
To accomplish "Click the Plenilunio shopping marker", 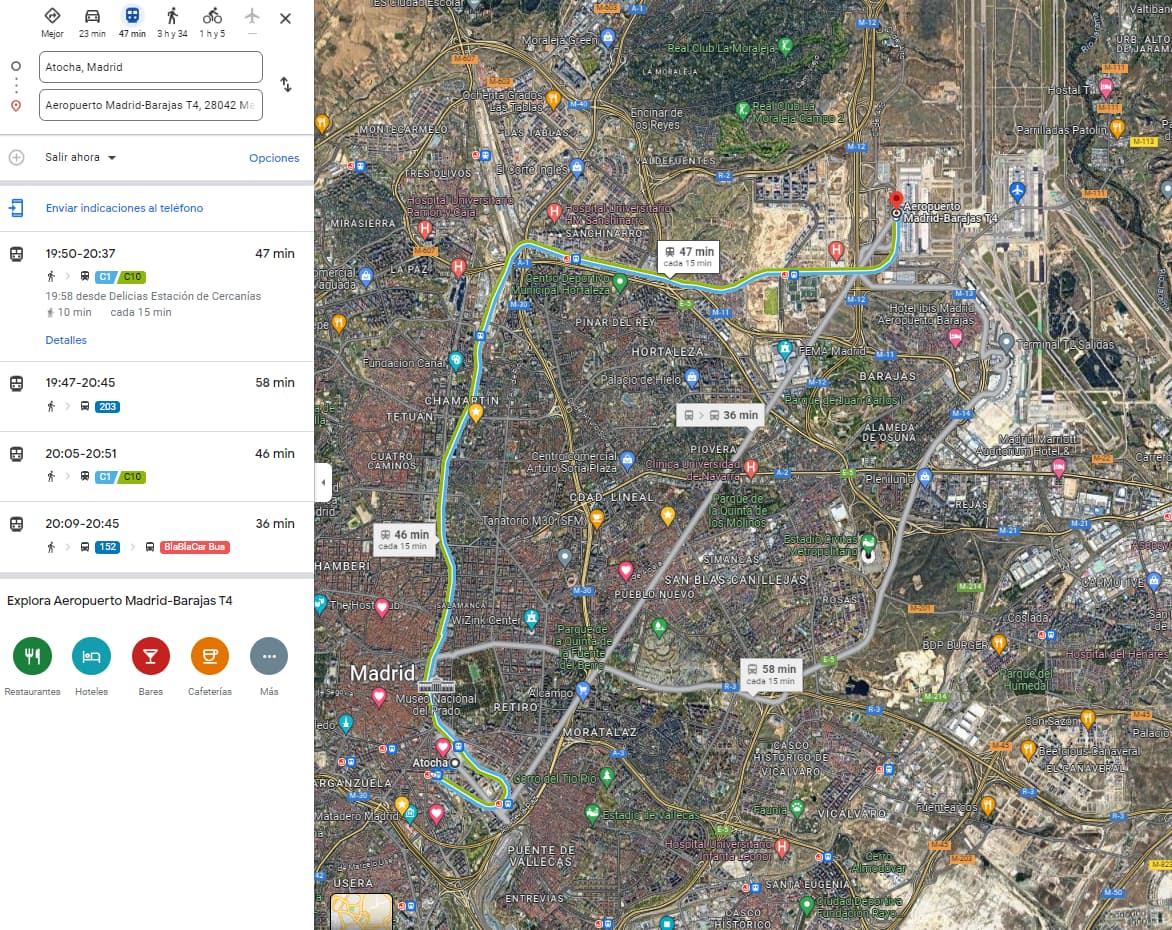I will point(925,476).
